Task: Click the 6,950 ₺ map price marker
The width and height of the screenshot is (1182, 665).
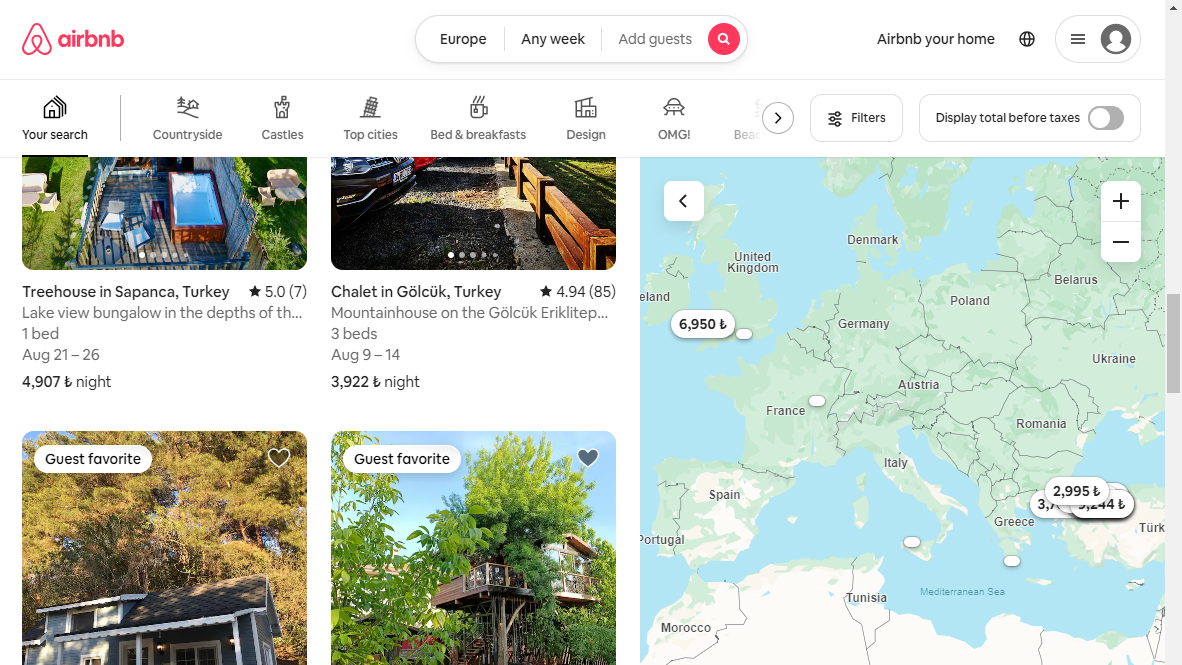Action: [x=703, y=324]
